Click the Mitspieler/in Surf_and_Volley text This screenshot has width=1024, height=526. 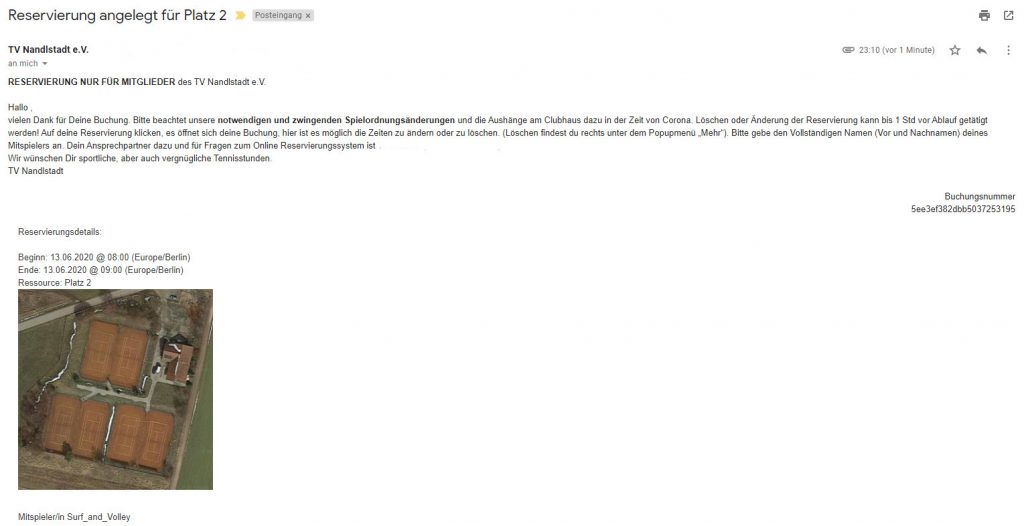point(74,517)
